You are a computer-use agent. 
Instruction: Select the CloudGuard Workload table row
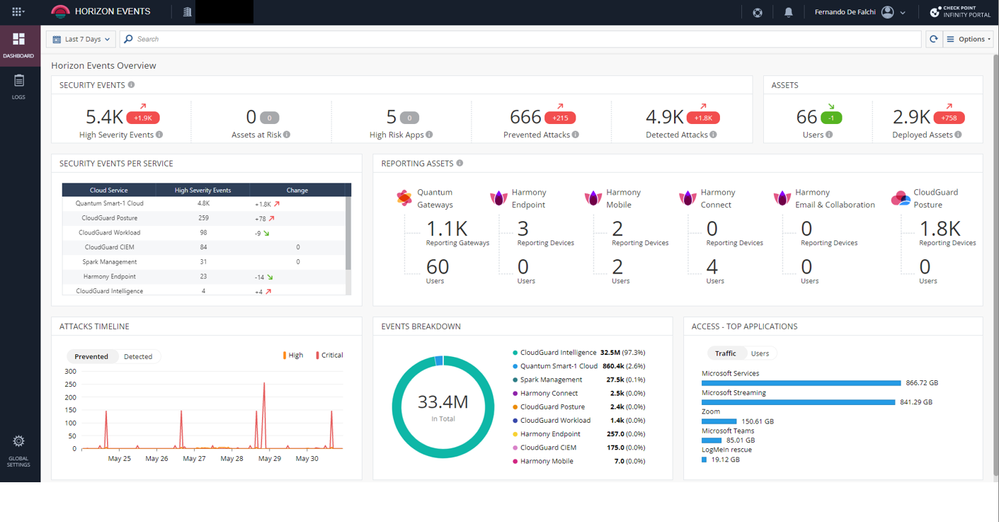[x=204, y=233]
